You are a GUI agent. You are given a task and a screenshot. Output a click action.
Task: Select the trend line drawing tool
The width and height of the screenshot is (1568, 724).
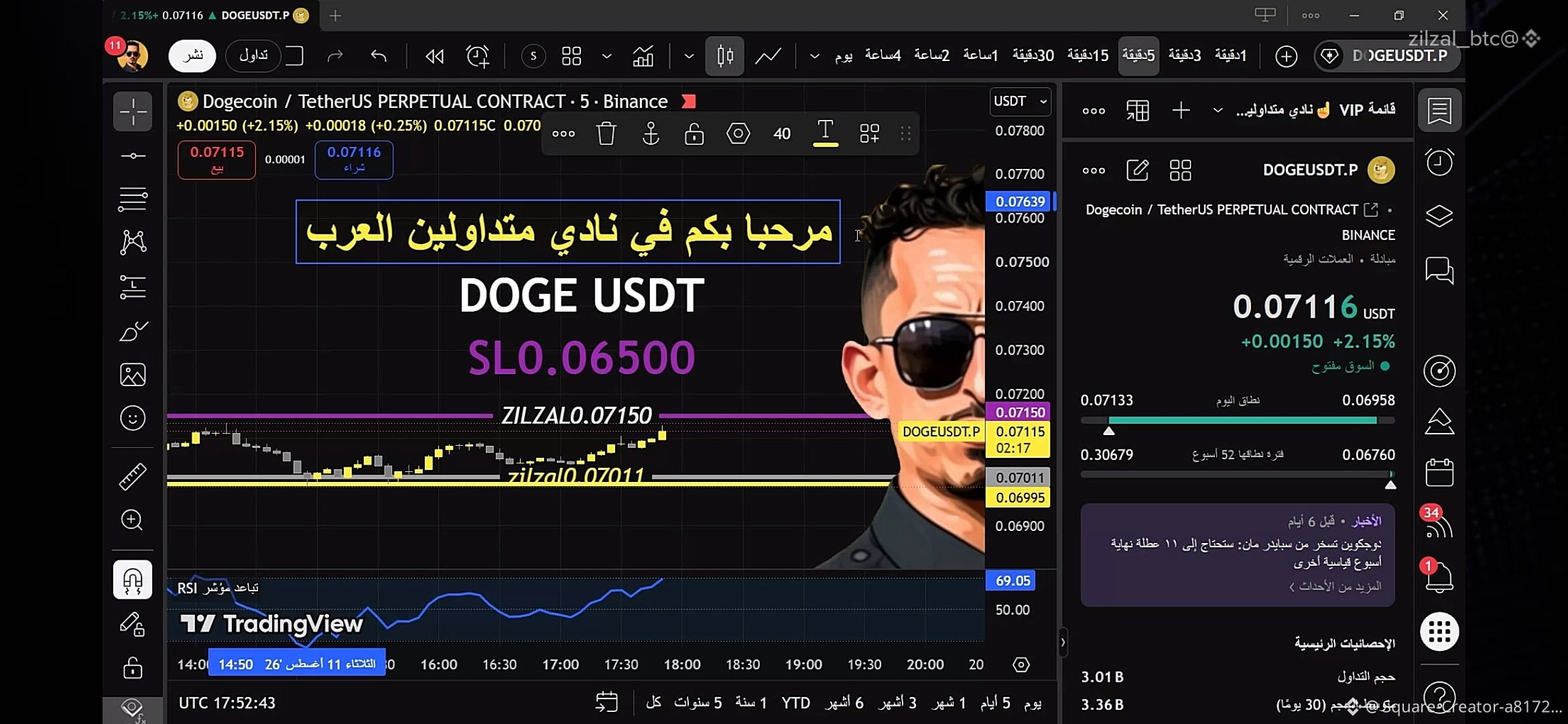point(133,156)
